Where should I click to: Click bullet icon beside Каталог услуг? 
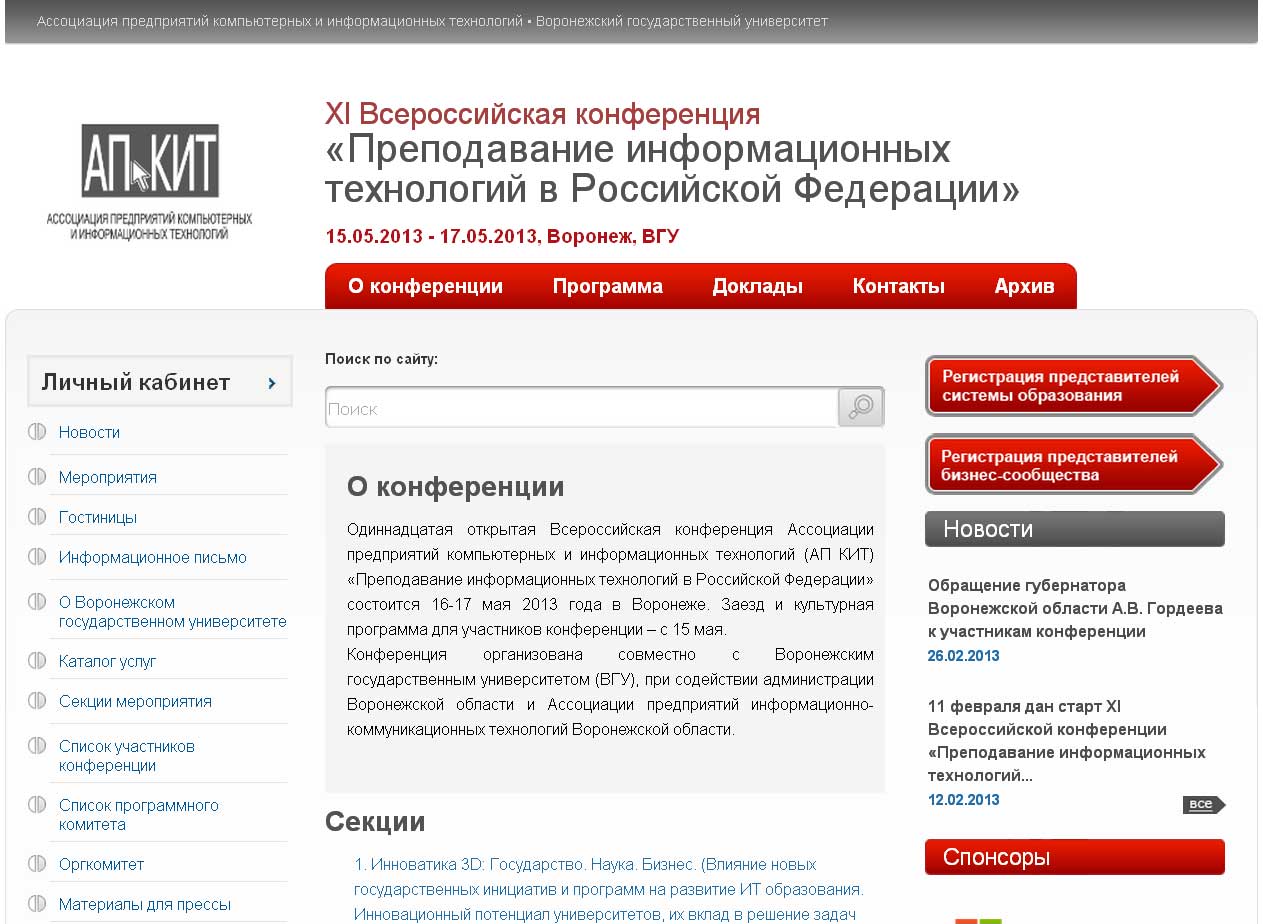pos(37,661)
